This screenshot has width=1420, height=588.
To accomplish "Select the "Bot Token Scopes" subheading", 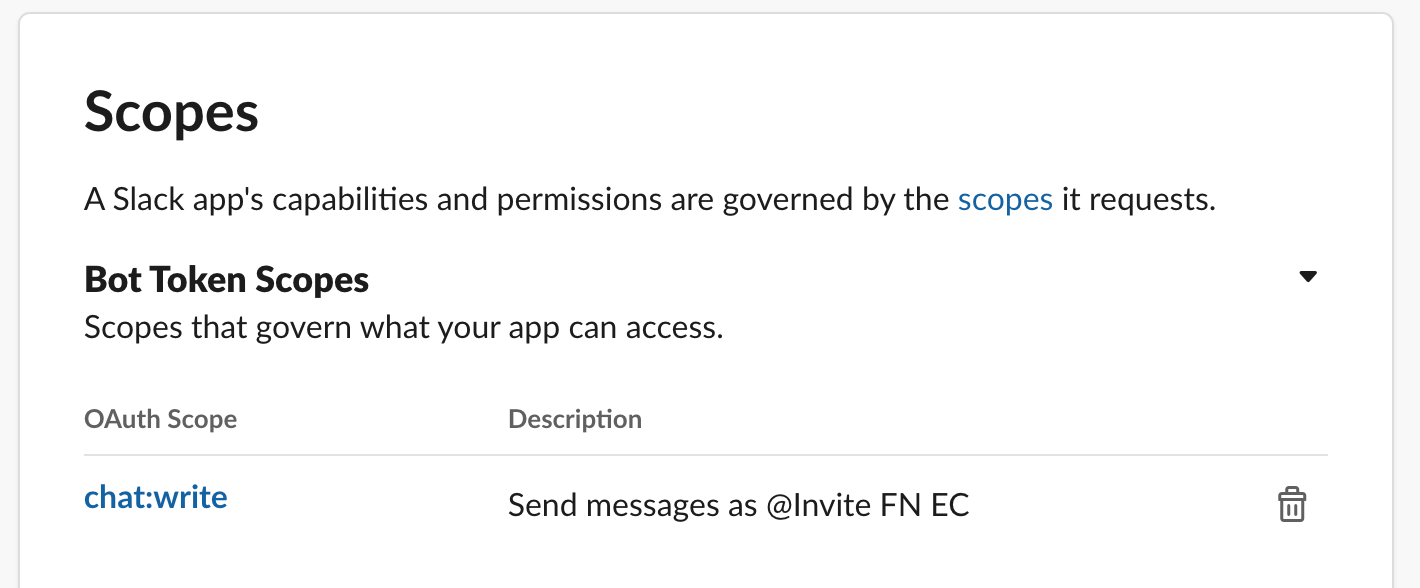I will (227, 279).
